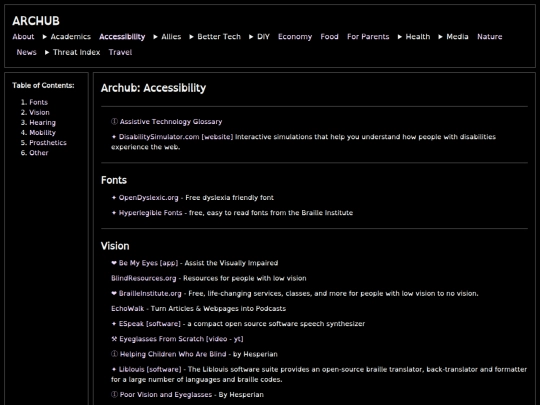Click the Table of Contents label

pos(43,85)
